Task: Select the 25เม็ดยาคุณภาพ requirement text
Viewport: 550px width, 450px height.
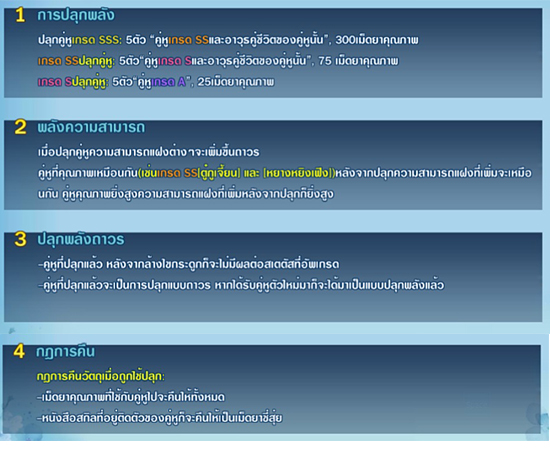Action: [235, 82]
